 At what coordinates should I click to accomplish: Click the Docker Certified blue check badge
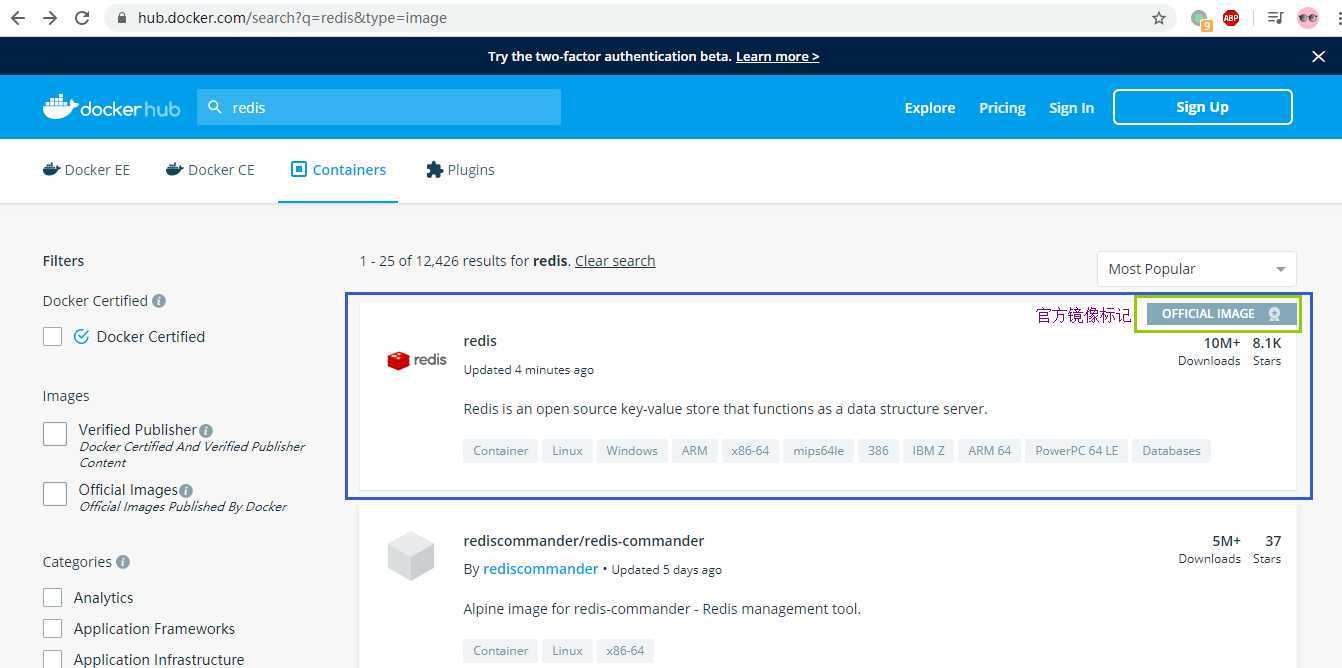(x=82, y=337)
